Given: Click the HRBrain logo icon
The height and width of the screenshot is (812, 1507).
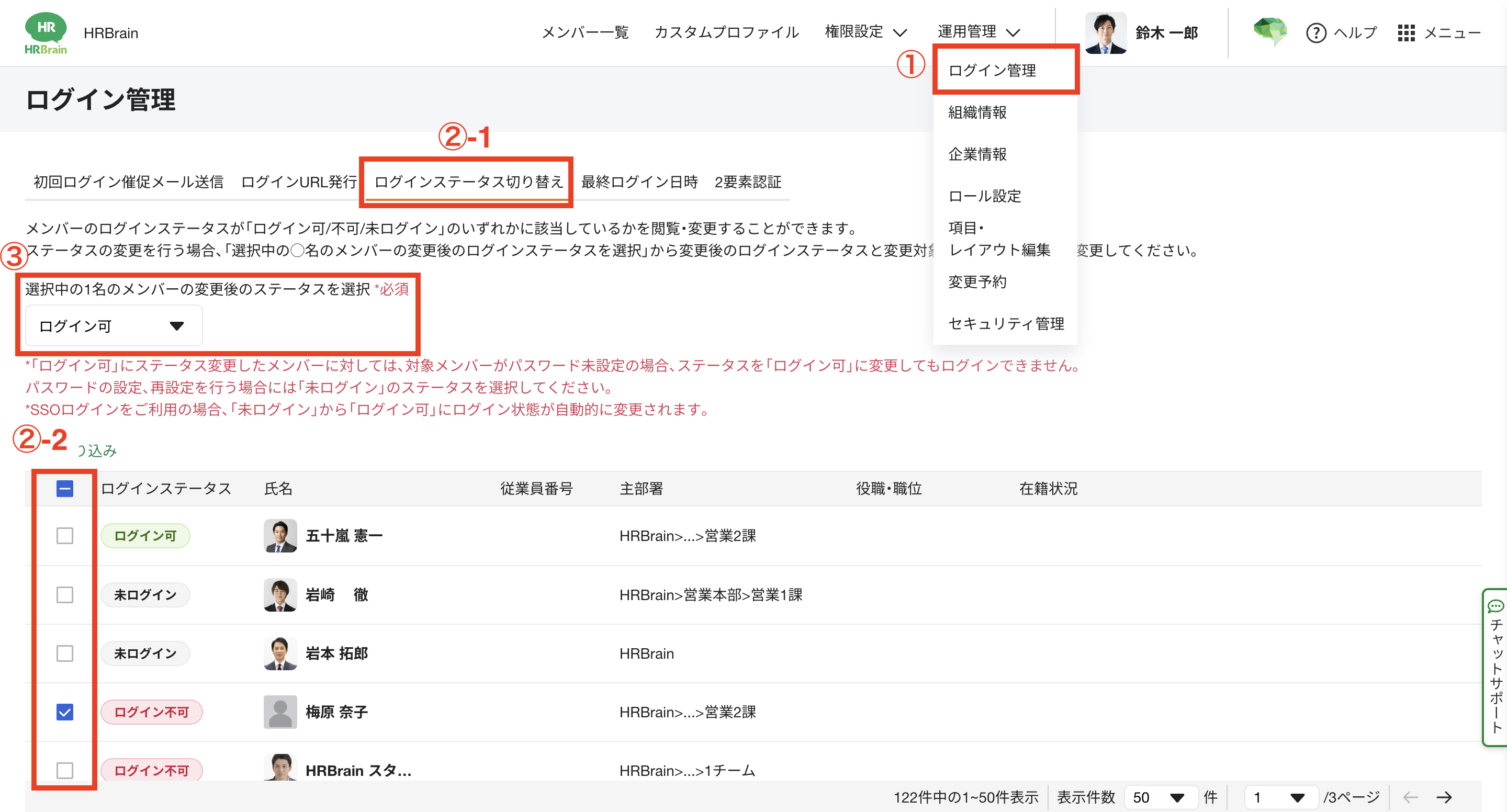Looking at the screenshot, I should click(x=46, y=33).
